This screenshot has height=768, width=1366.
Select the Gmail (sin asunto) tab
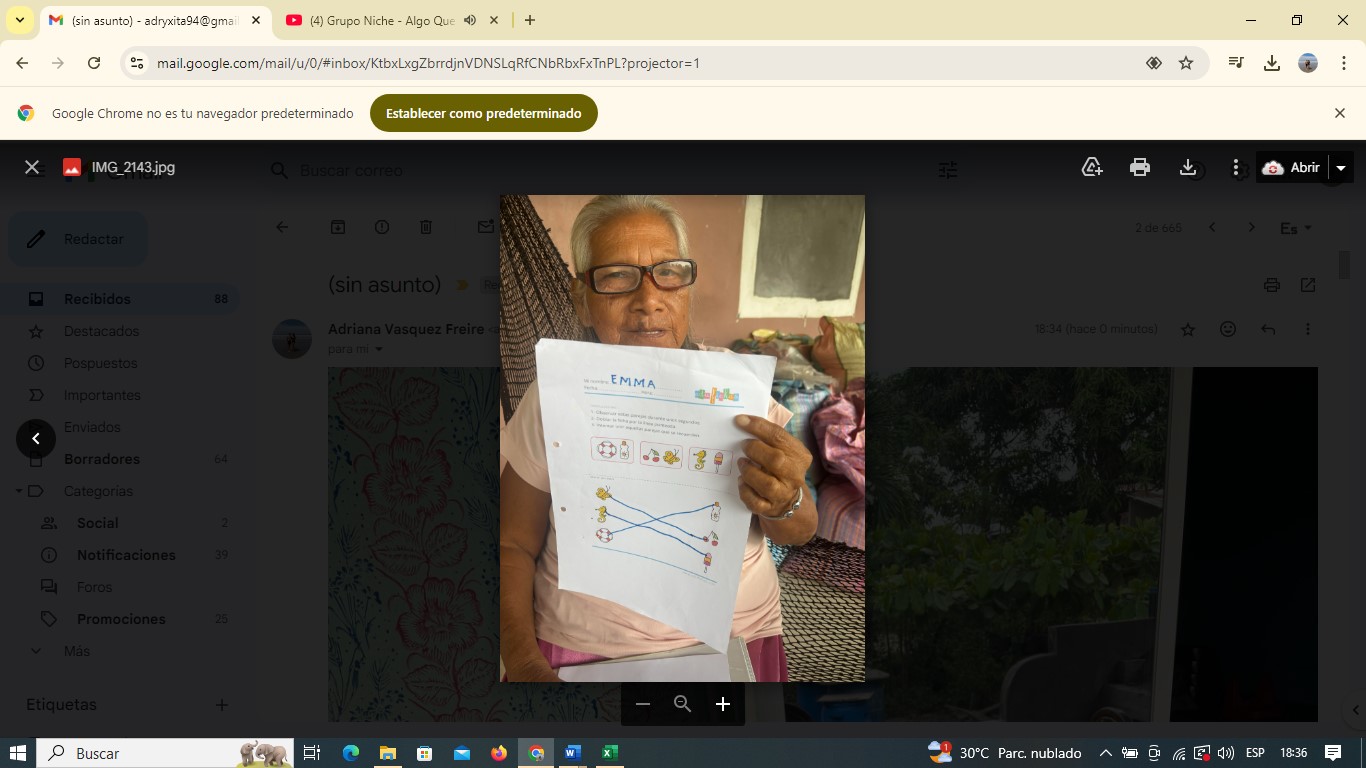click(x=150, y=20)
